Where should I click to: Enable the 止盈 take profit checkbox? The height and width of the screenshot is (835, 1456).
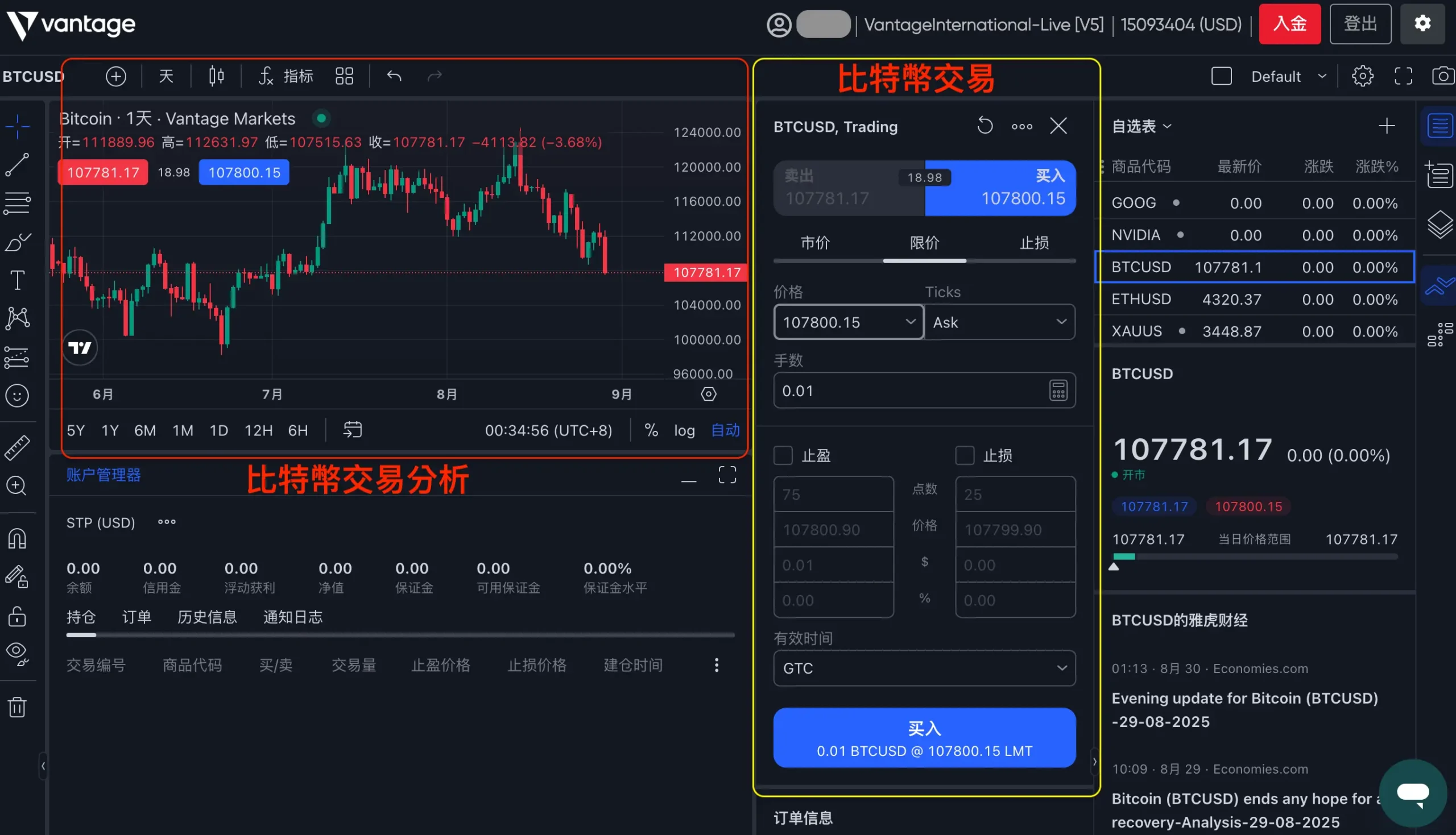pyautogui.click(x=783, y=455)
